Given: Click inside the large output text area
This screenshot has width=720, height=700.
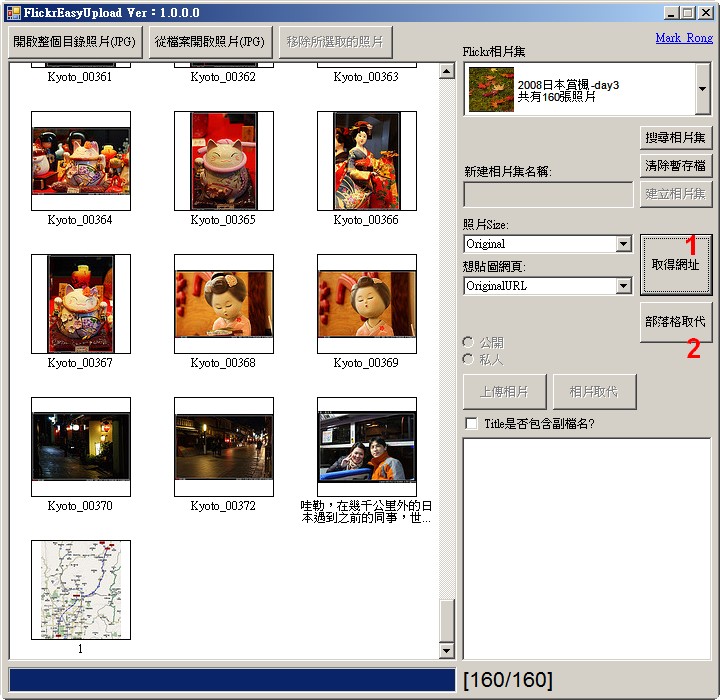Looking at the screenshot, I should coord(587,548).
